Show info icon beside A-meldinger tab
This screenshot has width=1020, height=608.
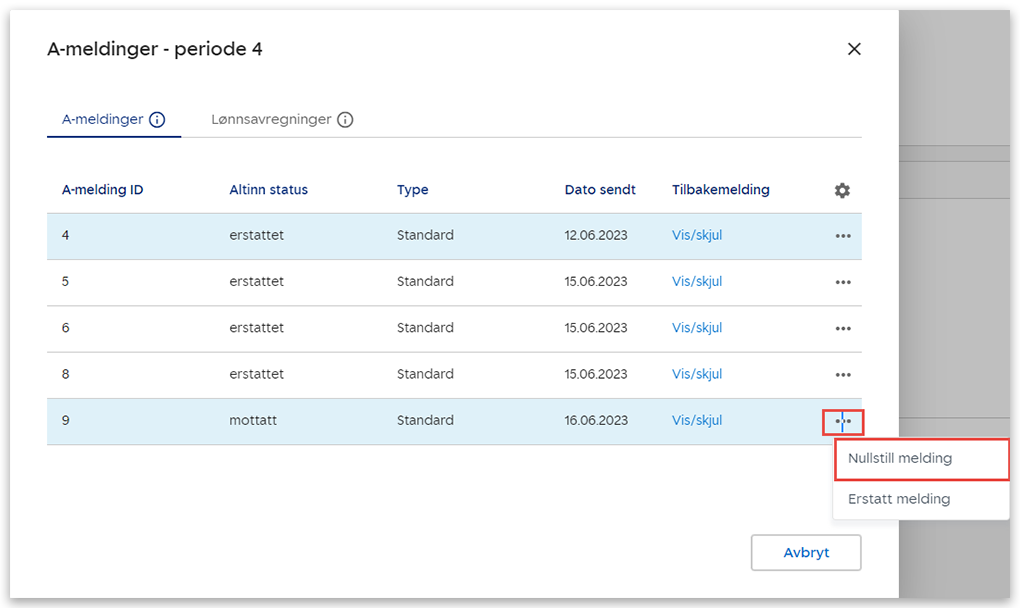tap(157, 119)
